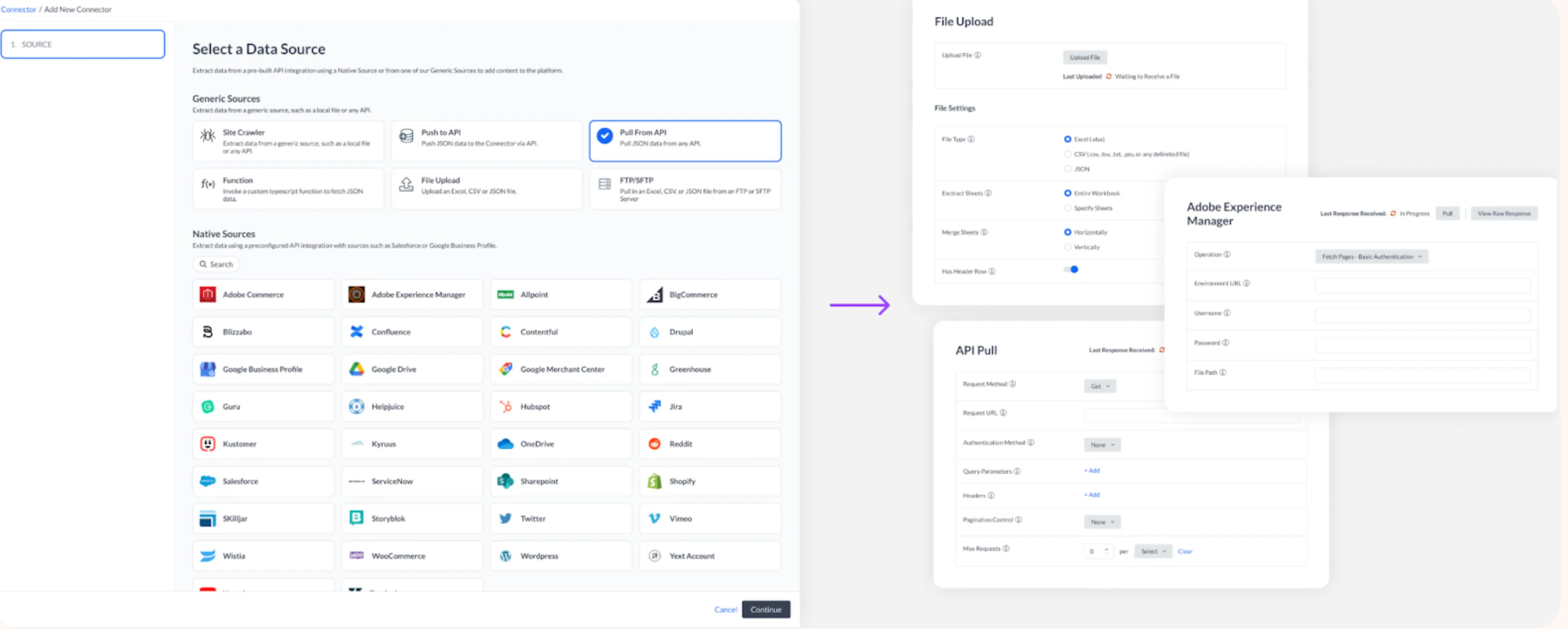The width and height of the screenshot is (1568, 629).
Task: Pick the Hubspot logo
Action: 505,407
